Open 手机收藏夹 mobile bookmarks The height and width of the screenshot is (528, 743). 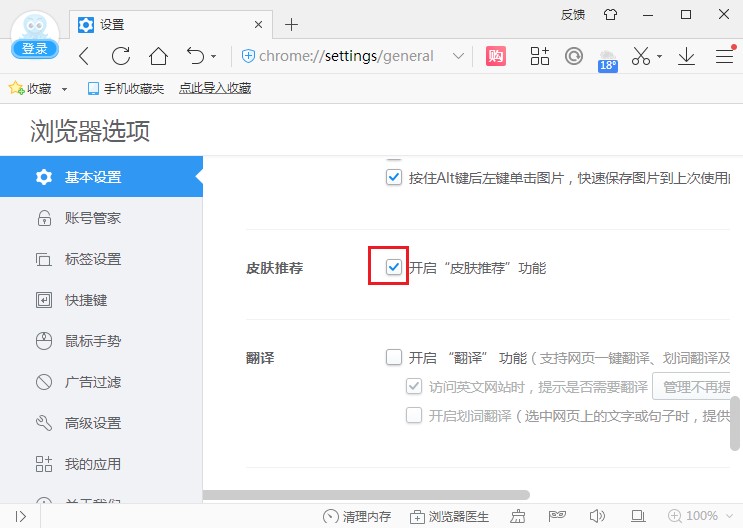(126, 88)
